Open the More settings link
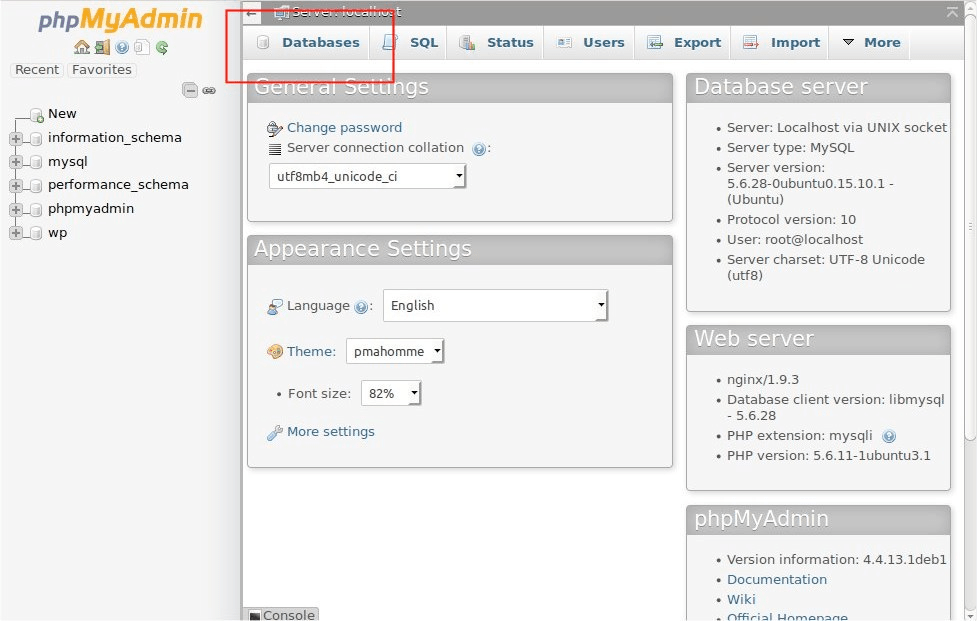Image resolution: width=977 pixels, height=621 pixels. click(x=330, y=432)
